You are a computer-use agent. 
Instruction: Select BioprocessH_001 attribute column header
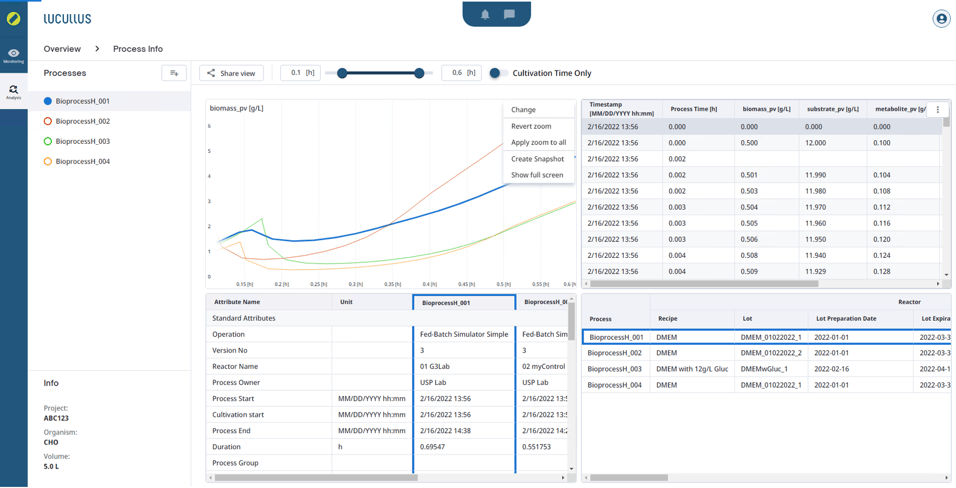pos(464,303)
